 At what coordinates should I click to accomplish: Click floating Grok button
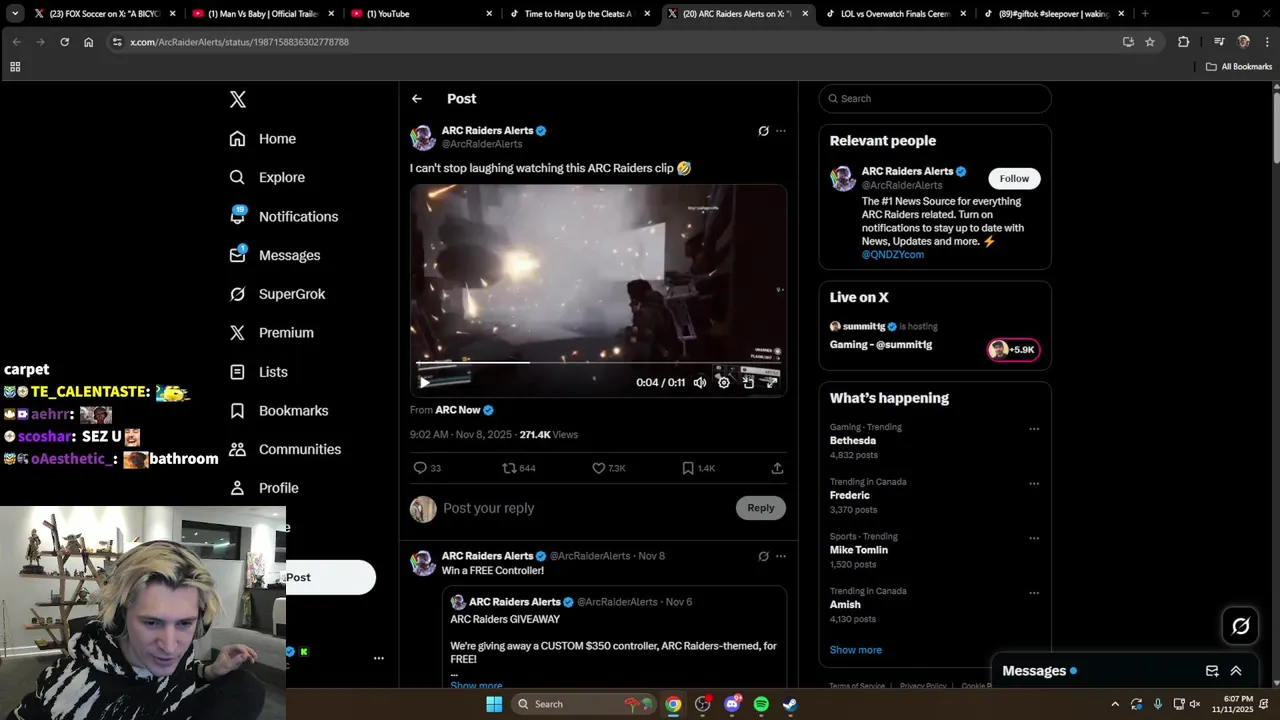(x=1241, y=626)
